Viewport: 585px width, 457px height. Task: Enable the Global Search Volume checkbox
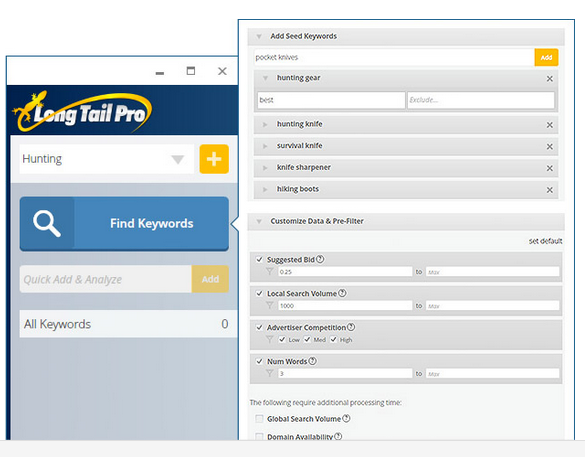(x=259, y=419)
